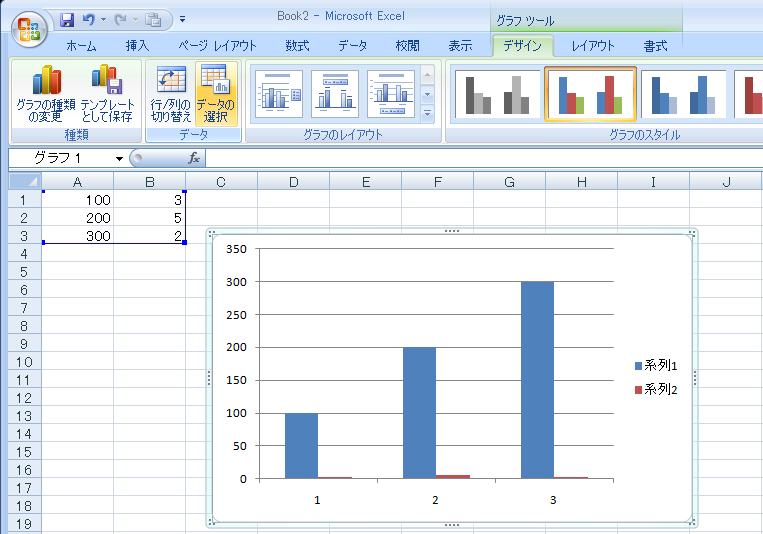Click the Office button

coord(28,27)
